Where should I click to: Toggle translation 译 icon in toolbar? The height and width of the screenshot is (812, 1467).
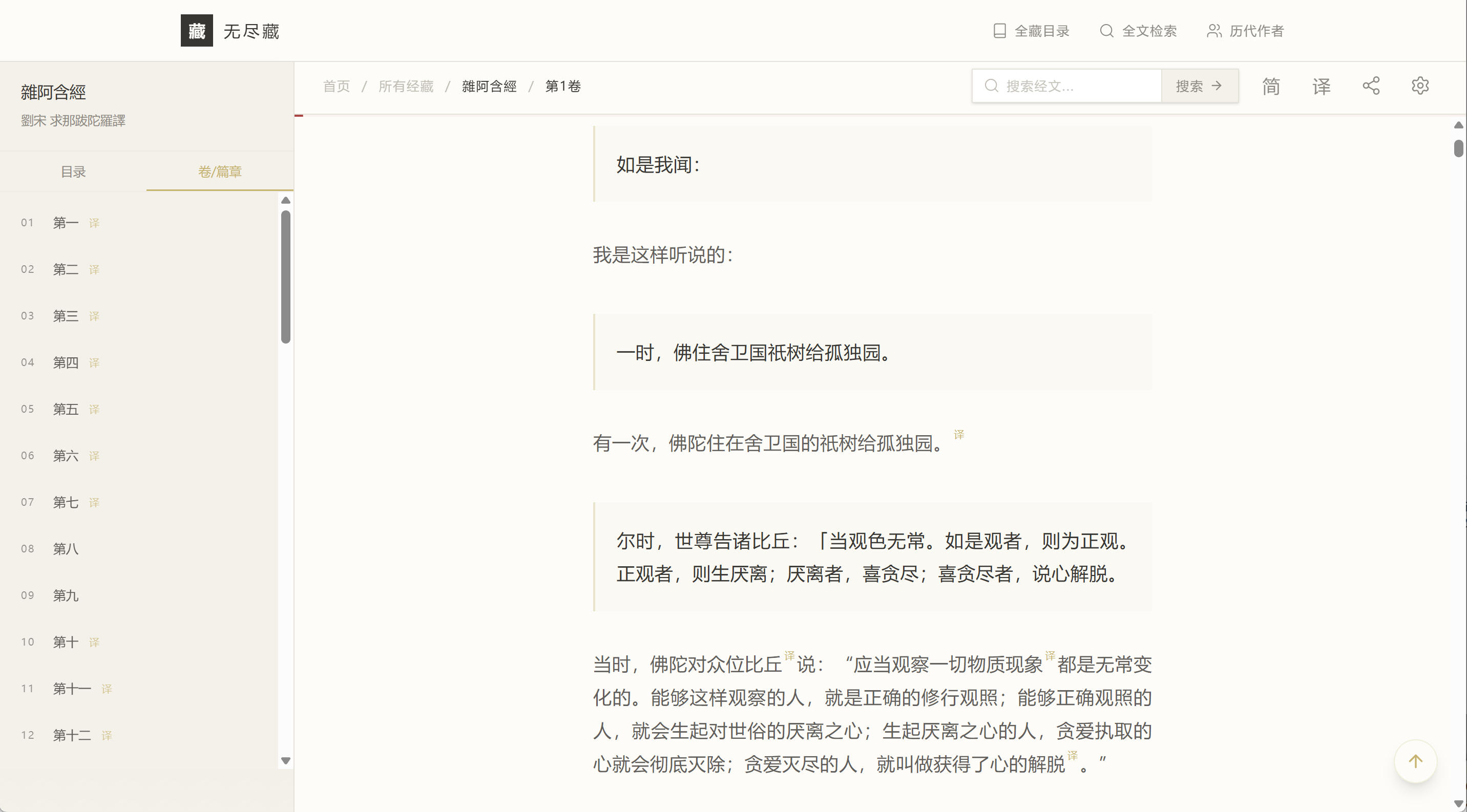1321,86
